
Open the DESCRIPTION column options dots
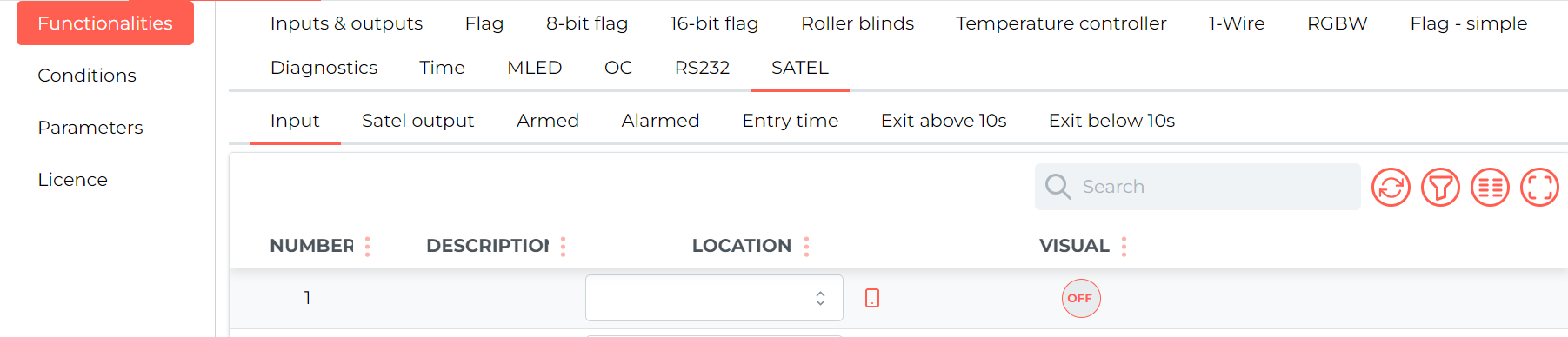tap(564, 247)
